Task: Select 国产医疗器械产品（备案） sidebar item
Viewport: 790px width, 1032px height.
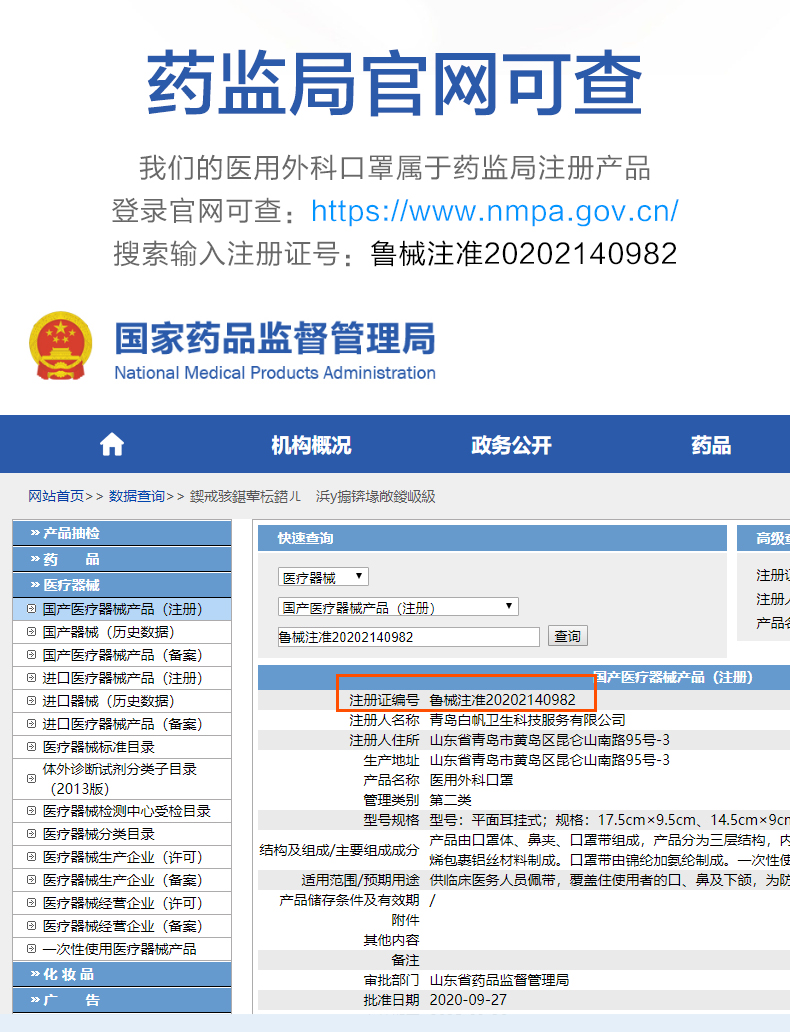Action: click(x=122, y=655)
